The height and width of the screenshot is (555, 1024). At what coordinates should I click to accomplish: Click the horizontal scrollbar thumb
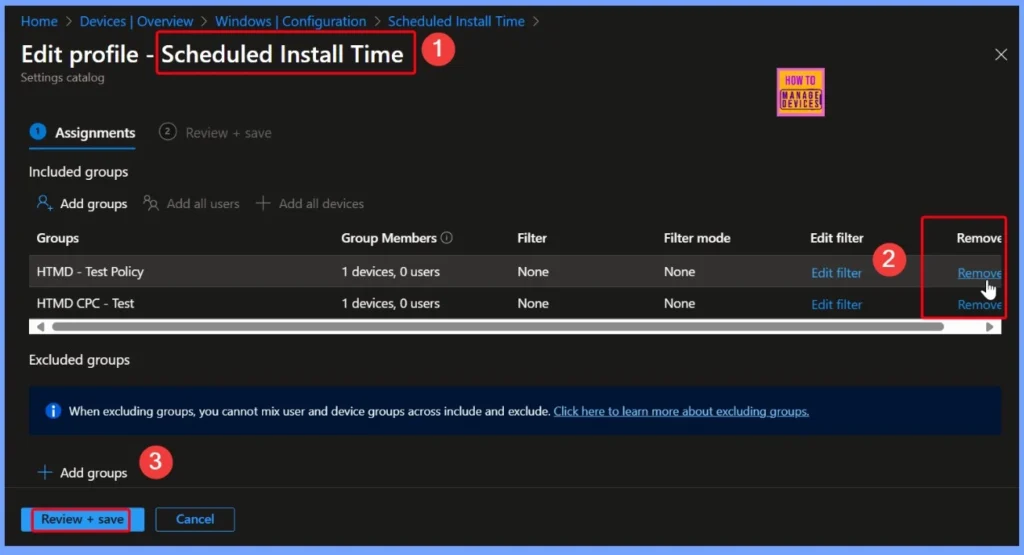[498, 326]
